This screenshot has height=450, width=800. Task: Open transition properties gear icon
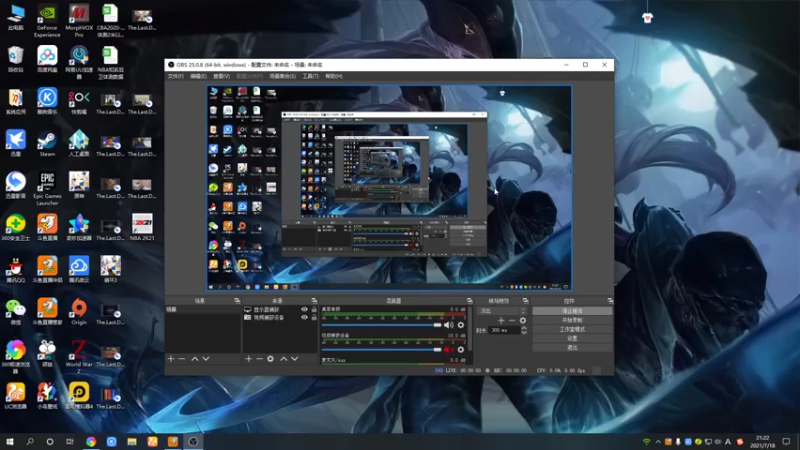[522, 320]
